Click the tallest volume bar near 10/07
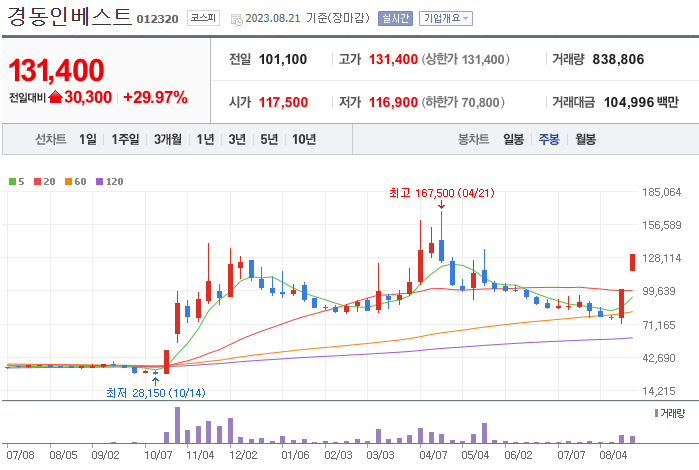This screenshot has width=699, height=470. (x=177, y=425)
